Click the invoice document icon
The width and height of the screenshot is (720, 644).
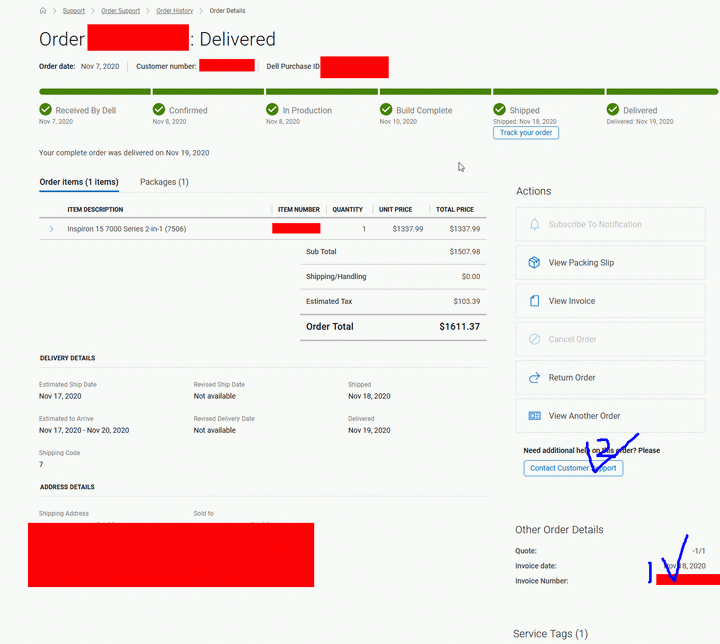[x=534, y=301]
